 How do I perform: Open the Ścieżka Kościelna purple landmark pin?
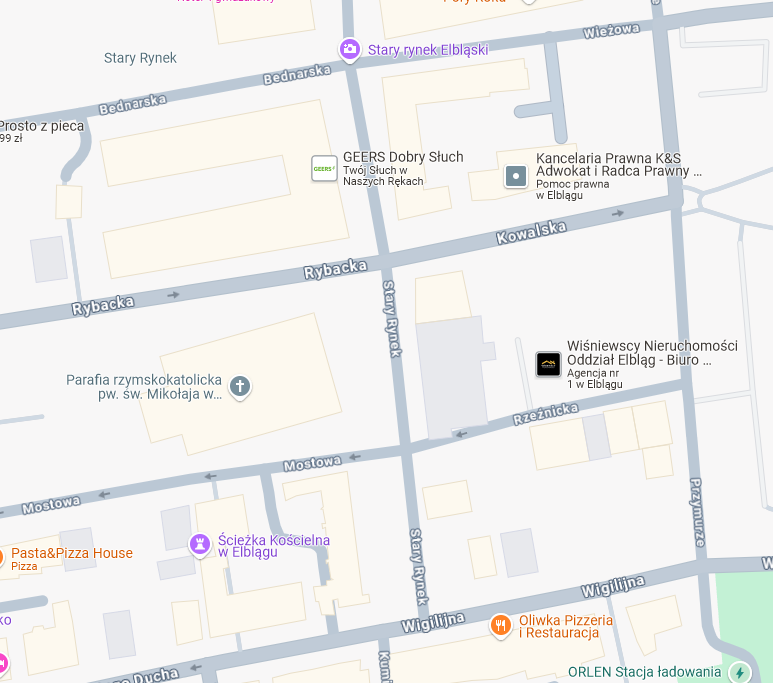(x=200, y=545)
